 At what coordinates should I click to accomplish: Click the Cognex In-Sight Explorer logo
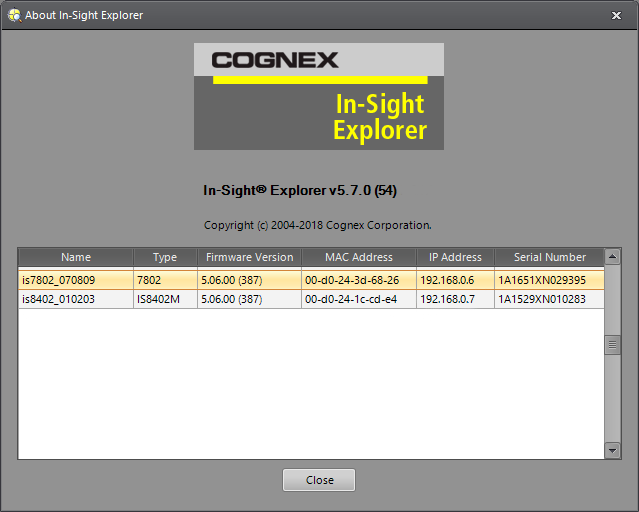point(318,96)
